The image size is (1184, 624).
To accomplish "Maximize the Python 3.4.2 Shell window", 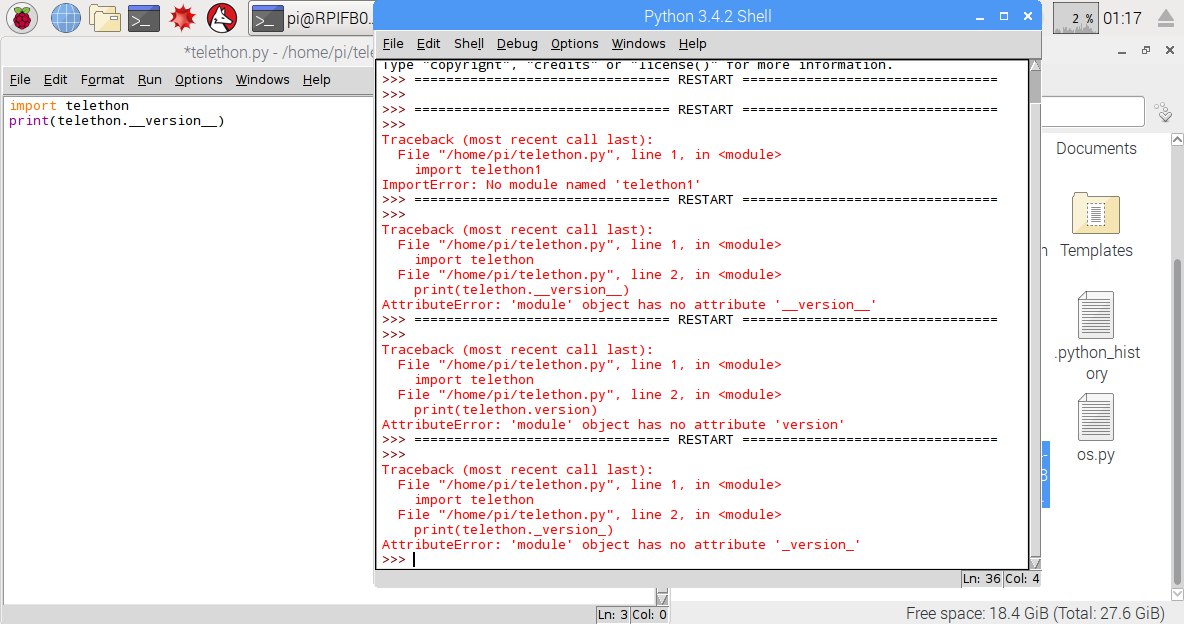I will click(x=1004, y=17).
